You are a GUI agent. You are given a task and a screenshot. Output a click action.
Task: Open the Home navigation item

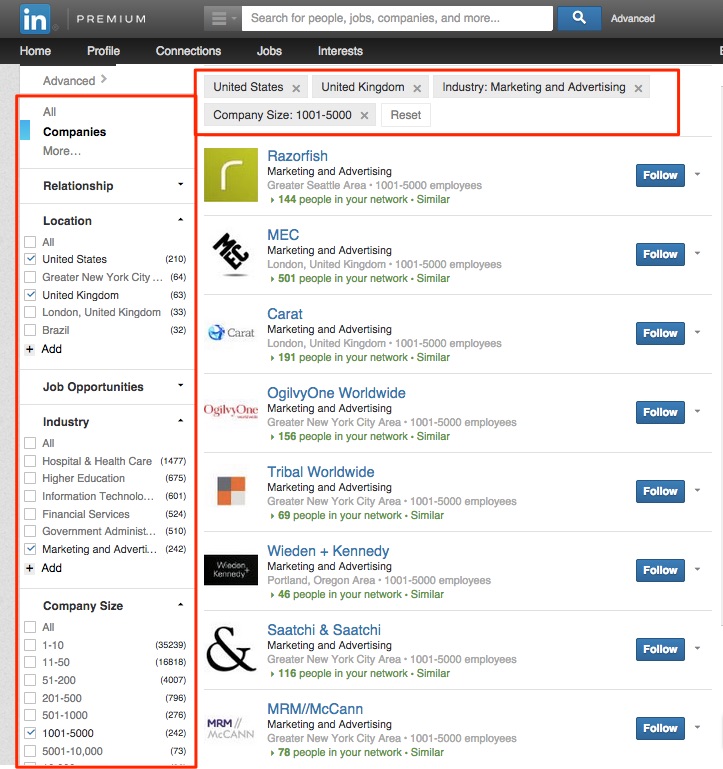(35, 51)
